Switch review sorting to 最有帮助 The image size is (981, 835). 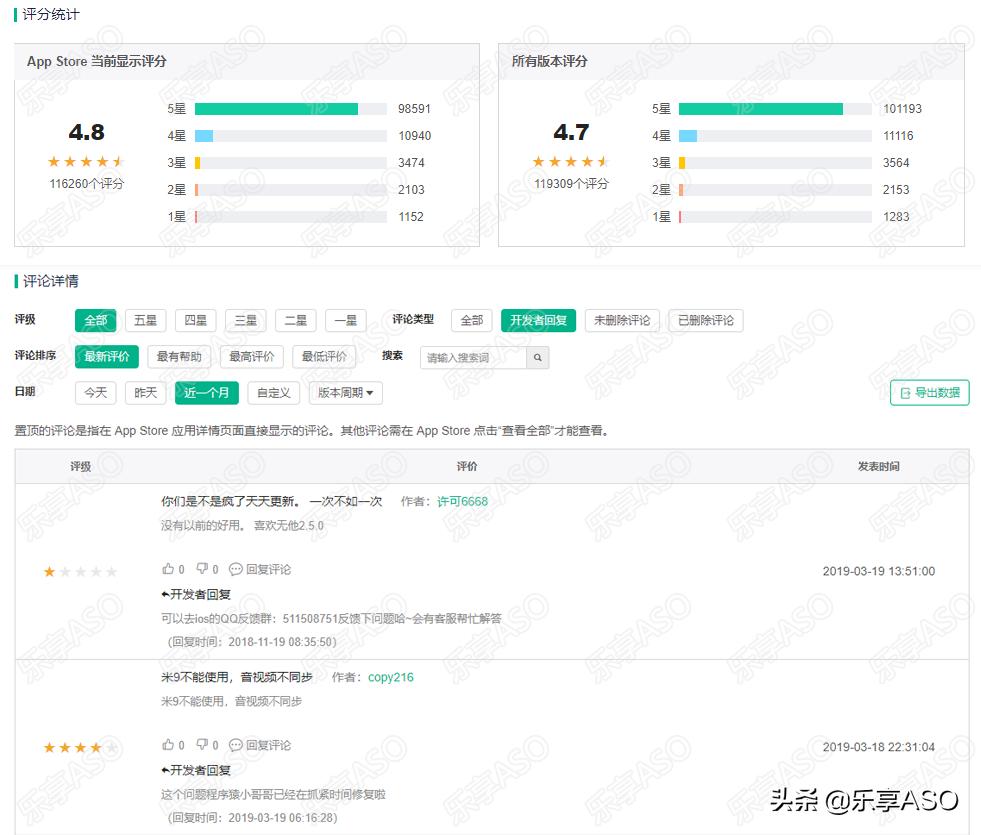pos(178,356)
